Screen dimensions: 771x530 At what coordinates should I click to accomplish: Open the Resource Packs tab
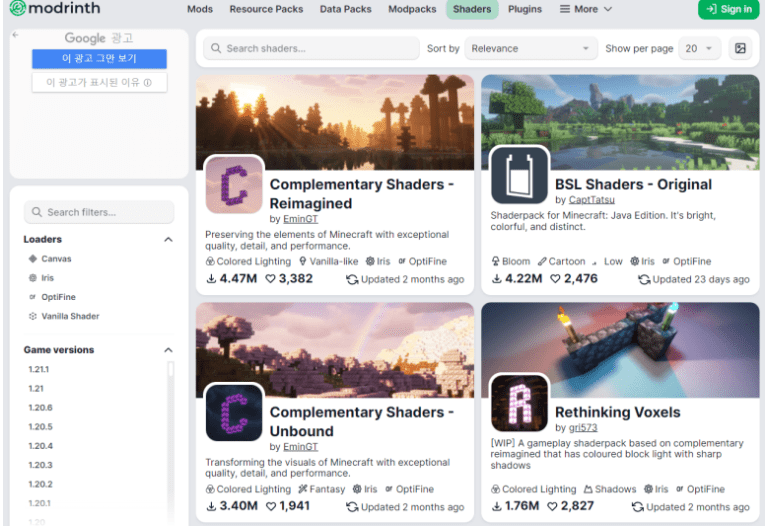[x=266, y=9]
